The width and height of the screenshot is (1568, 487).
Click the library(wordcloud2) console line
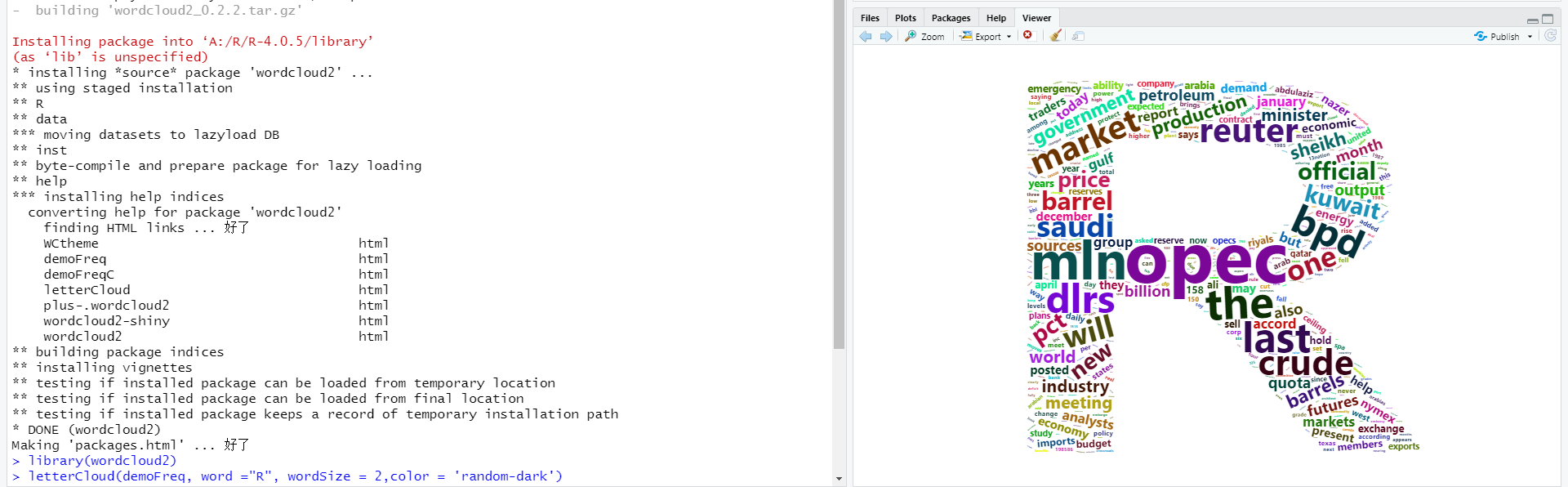(x=94, y=460)
